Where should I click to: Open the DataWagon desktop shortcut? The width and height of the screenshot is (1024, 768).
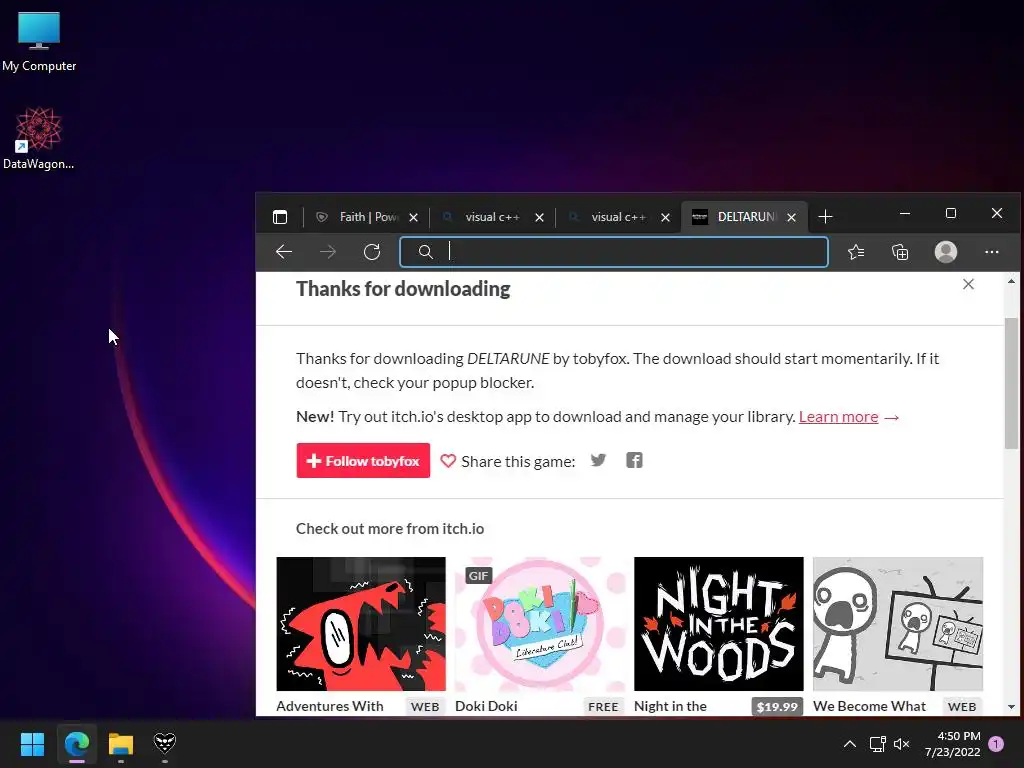coord(39,138)
